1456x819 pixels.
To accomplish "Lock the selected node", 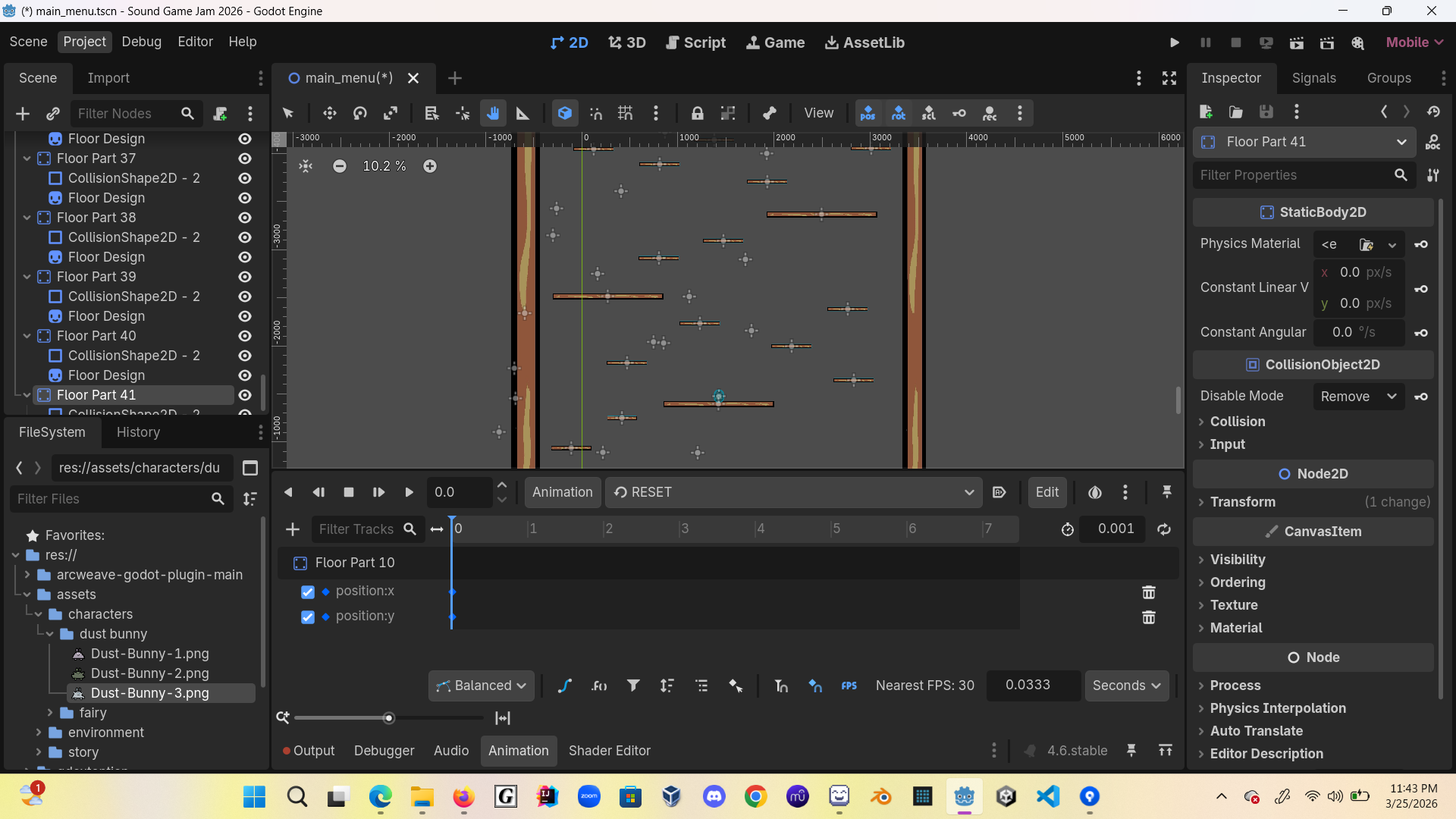I will [x=697, y=114].
